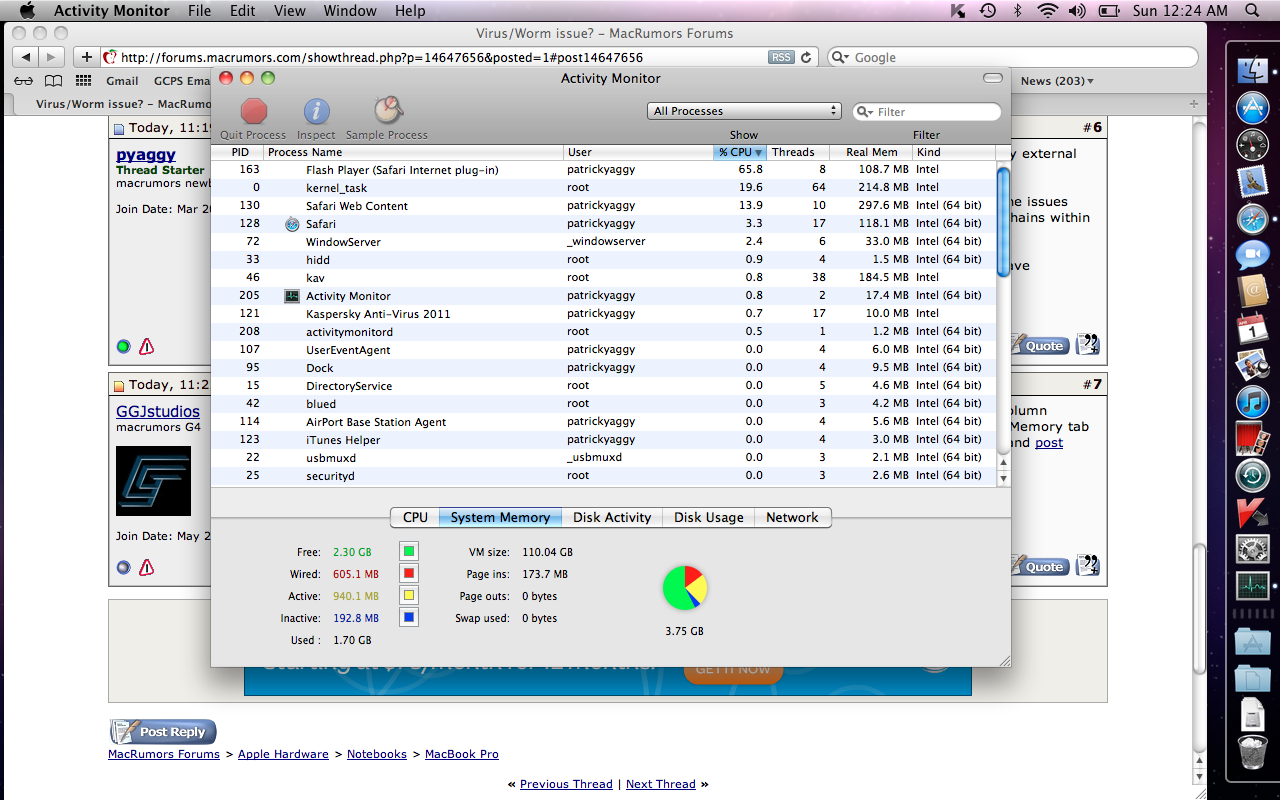Open iChat from the Dock

click(x=1252, y=256)
